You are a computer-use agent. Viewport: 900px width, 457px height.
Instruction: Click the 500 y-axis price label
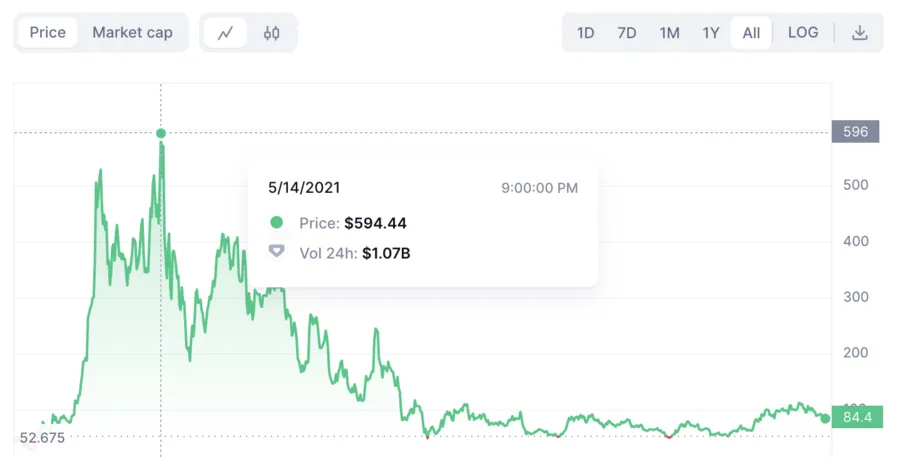[x=855, y=185]
